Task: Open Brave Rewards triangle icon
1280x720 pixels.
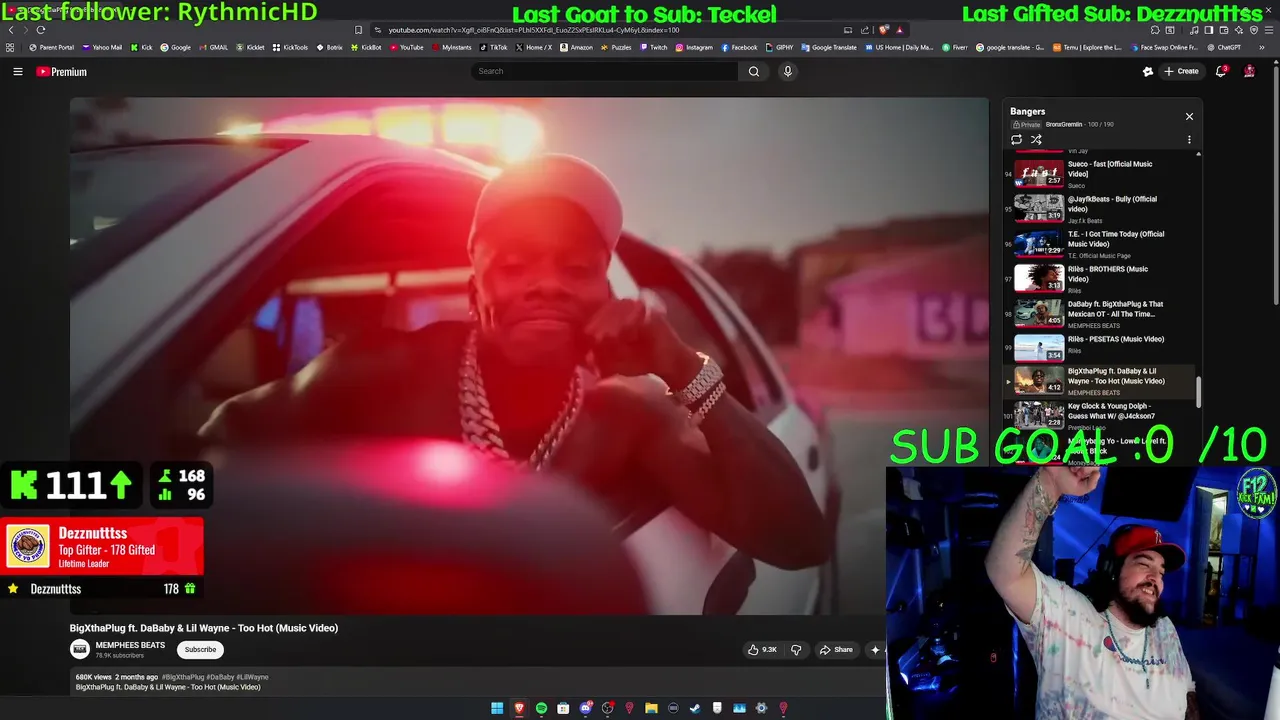Action: (x=899, y=30)
